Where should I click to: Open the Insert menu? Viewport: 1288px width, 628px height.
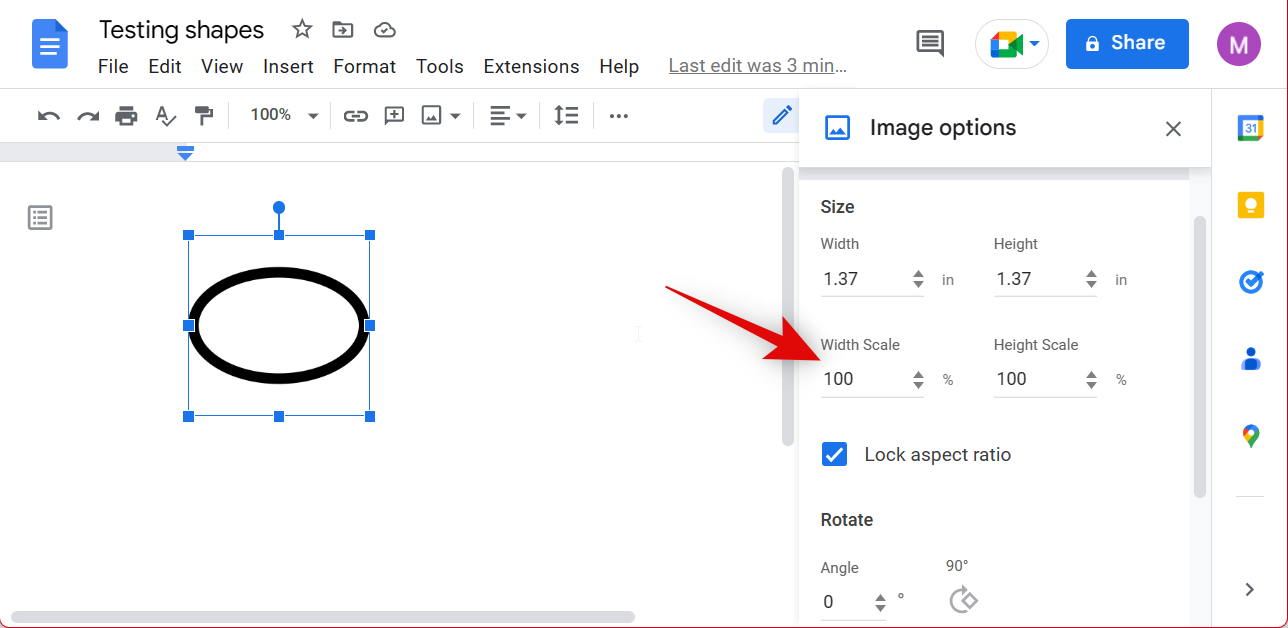tap(288, 67)
